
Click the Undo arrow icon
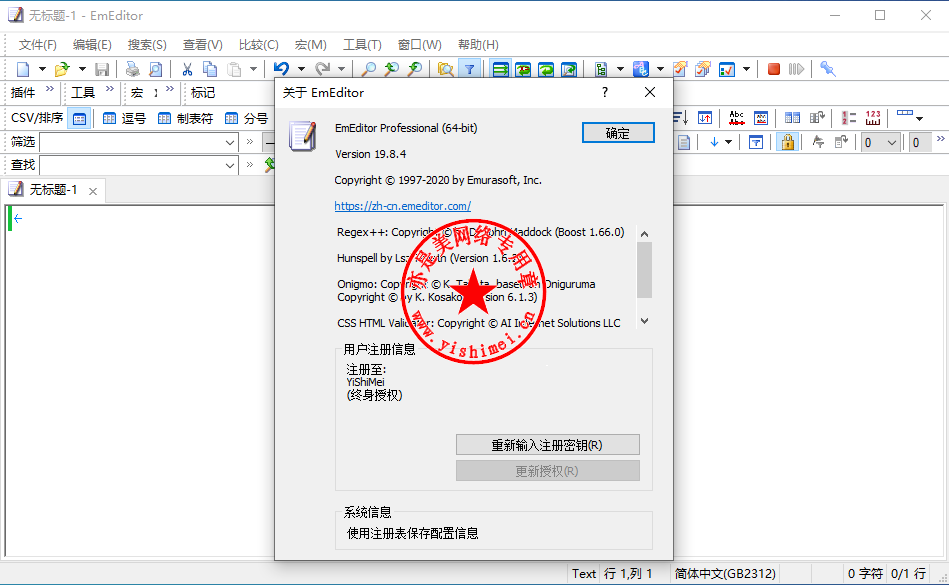tap(281, 69)
